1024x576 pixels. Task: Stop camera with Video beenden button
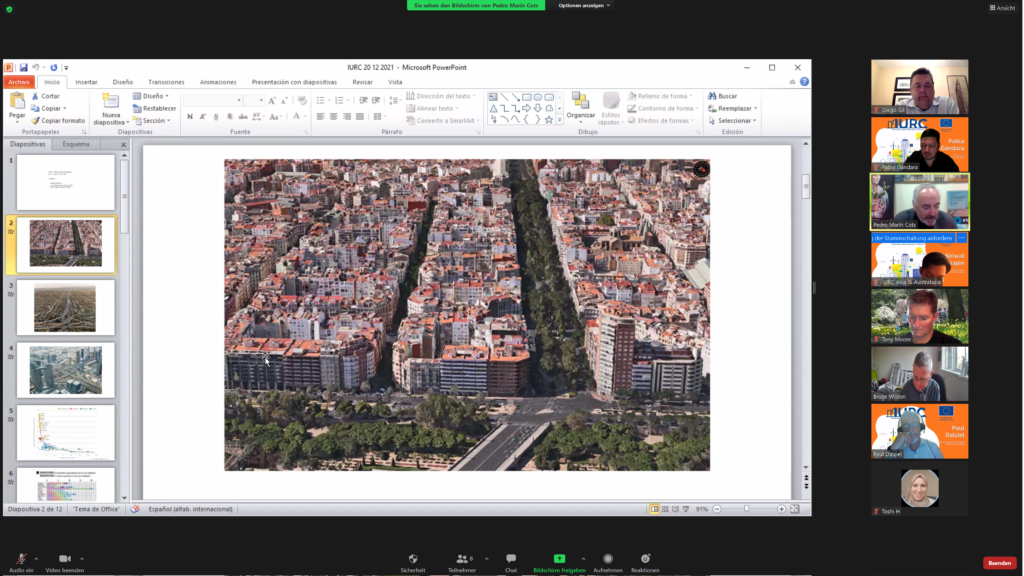65,559
